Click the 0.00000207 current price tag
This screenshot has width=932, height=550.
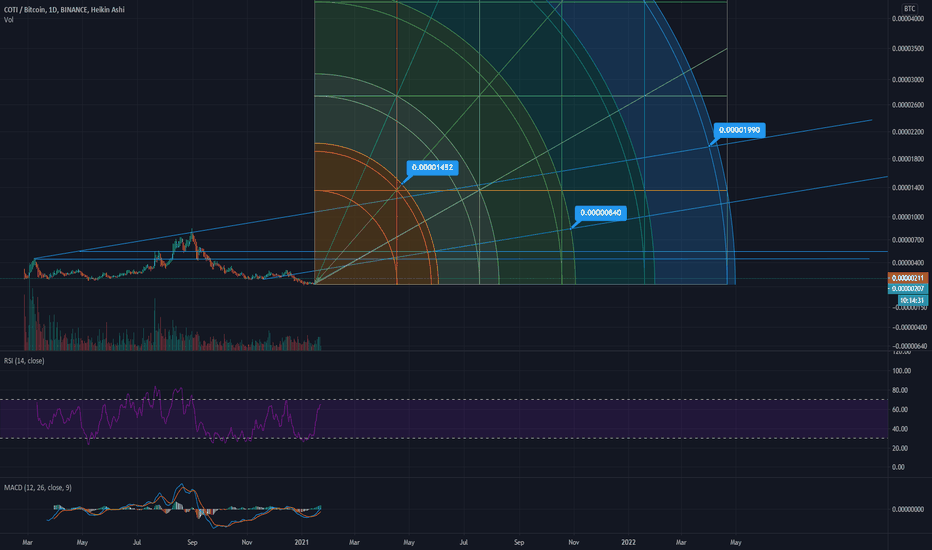pos(908,288)
